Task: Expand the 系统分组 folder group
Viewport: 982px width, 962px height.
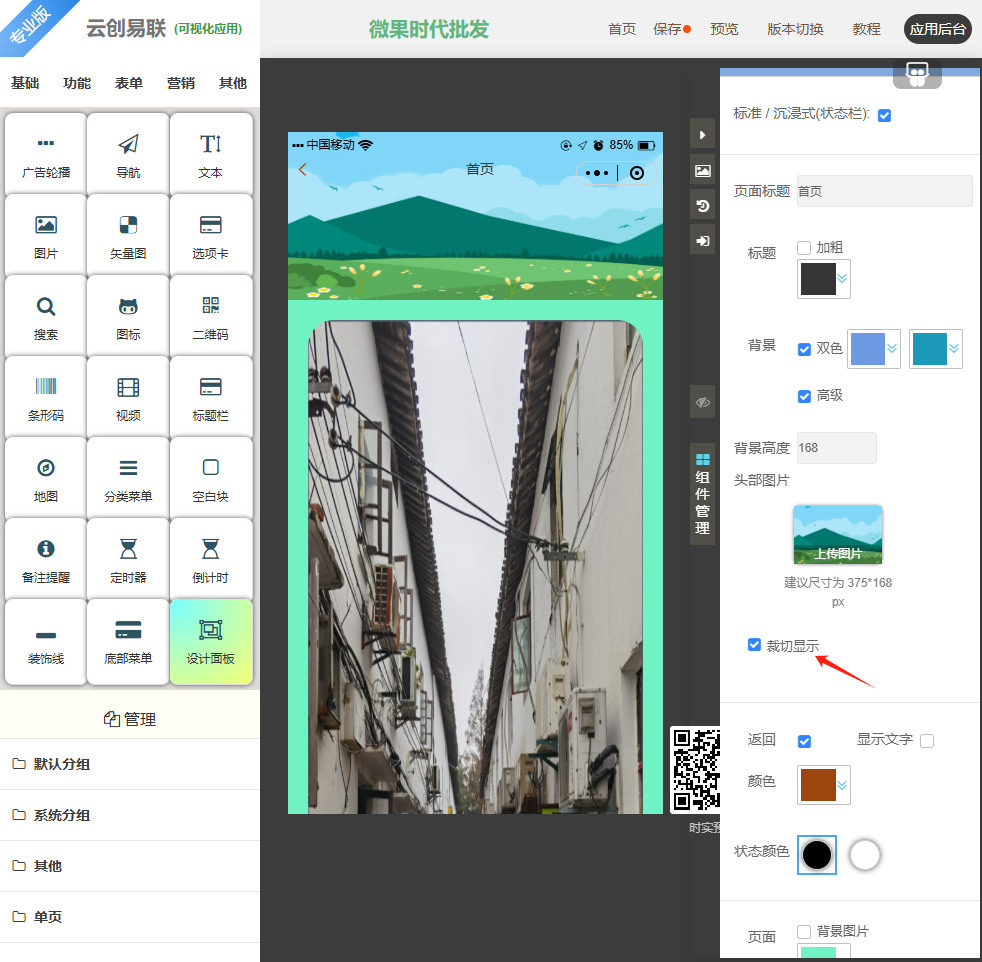Action: [62, 815]
